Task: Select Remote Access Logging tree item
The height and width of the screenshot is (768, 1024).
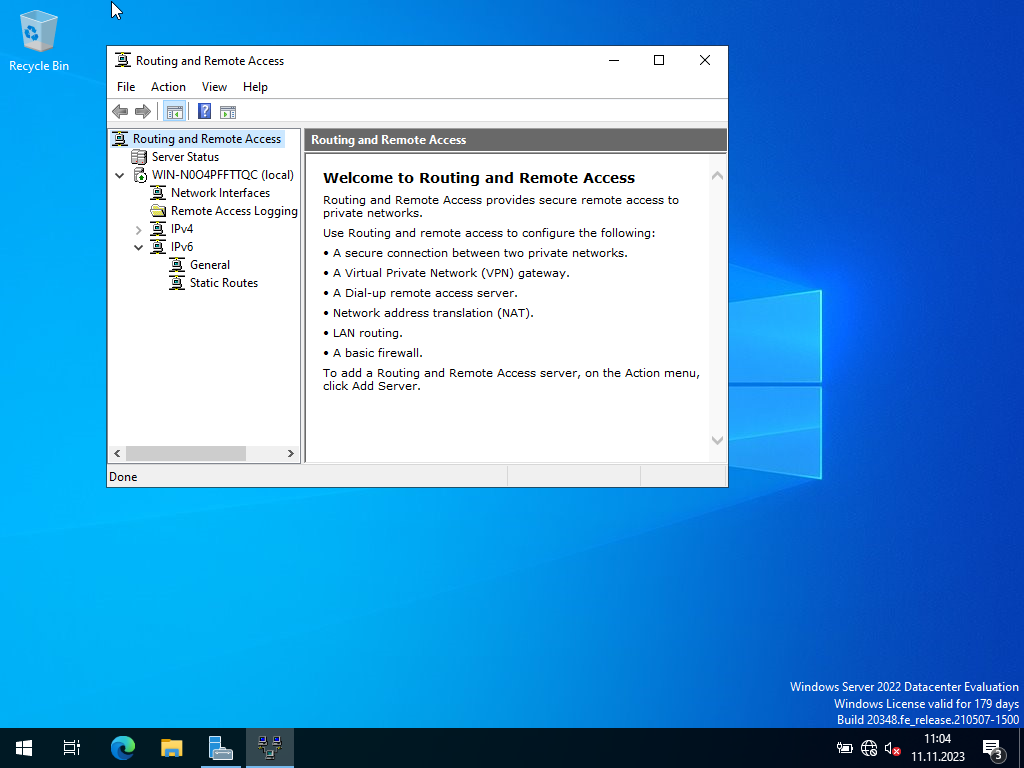Action: click(x=234, y=211)
